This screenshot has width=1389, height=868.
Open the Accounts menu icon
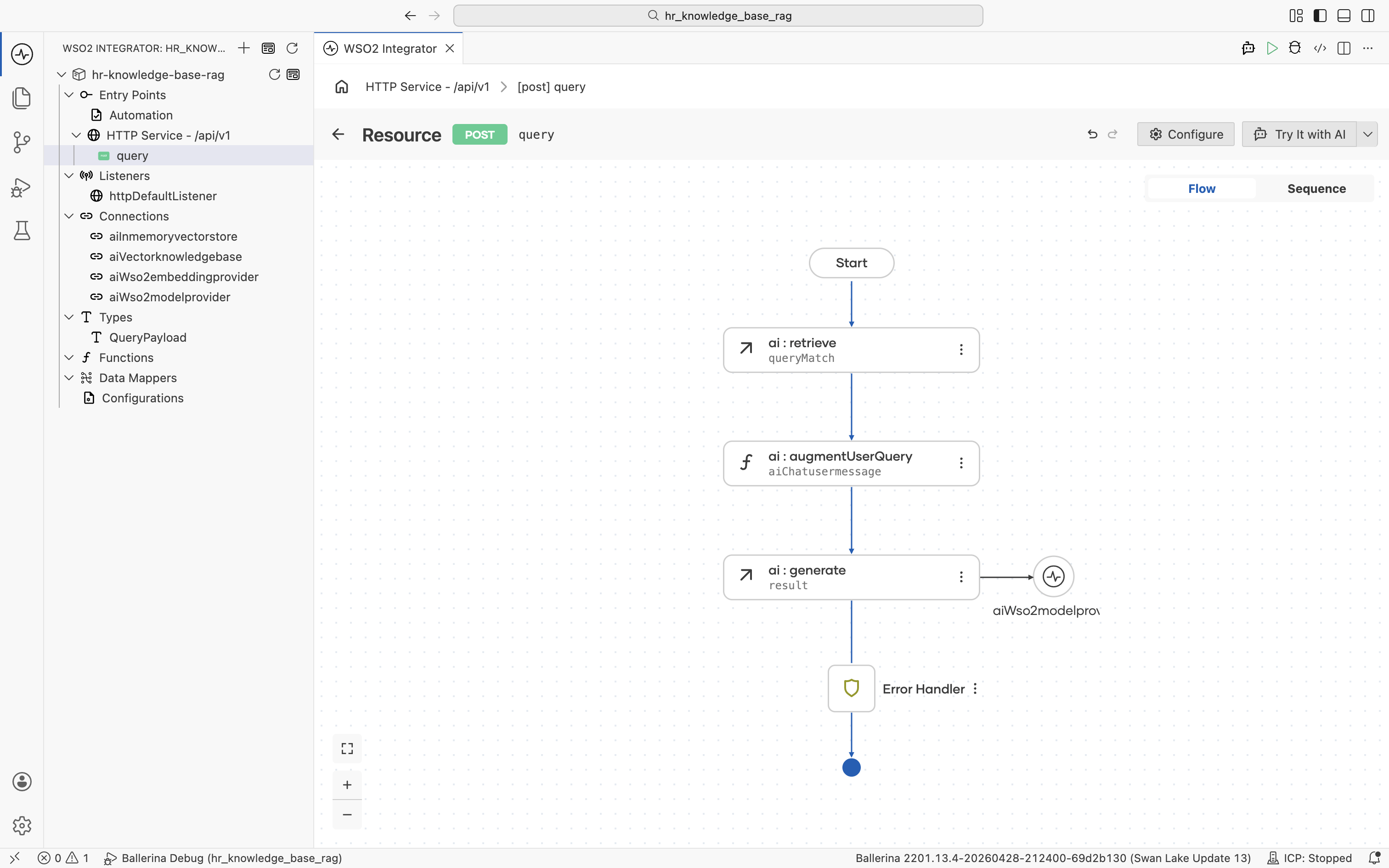click(22, 782)
